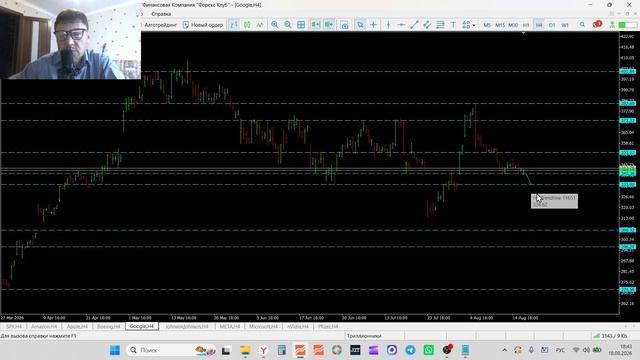Open the Справка menu
Screen dimensions: 640x360
161,14
